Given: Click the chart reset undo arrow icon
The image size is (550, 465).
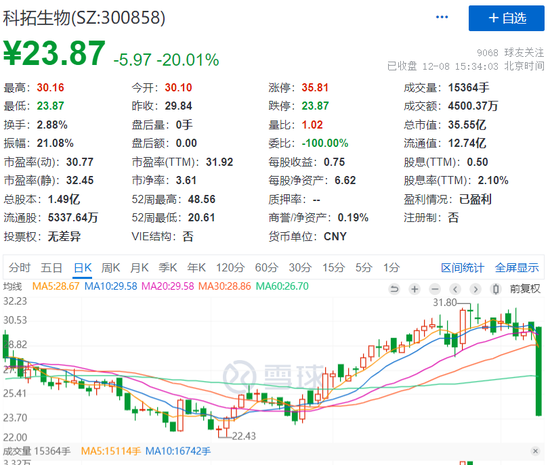Looking at the screenshot, I should (x=394, y=289).
